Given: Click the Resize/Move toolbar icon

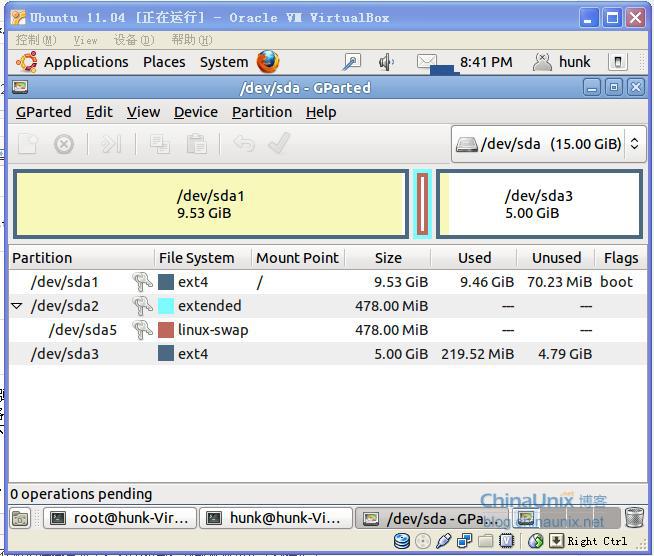Looking at the screenshot, I should [111, 144].
